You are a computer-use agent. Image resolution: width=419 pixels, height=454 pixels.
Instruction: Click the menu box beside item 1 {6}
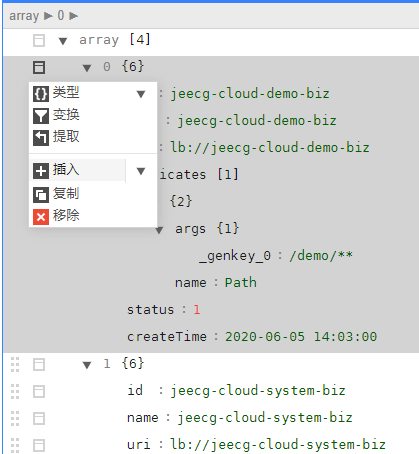(39, 364)
